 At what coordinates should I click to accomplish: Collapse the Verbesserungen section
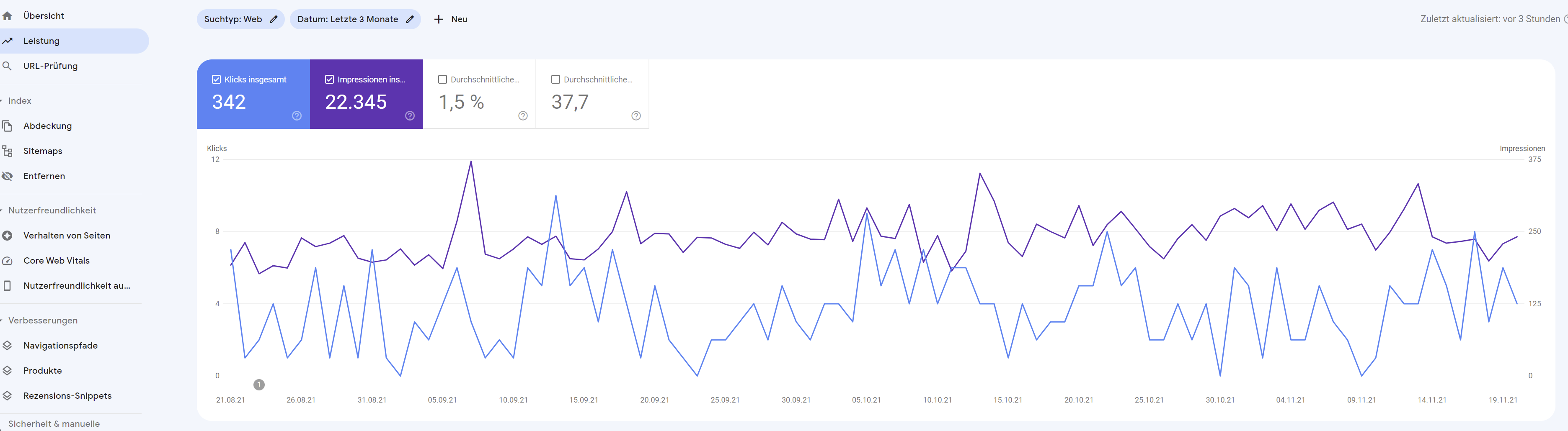pyautogui.click(x=3, y=321)
